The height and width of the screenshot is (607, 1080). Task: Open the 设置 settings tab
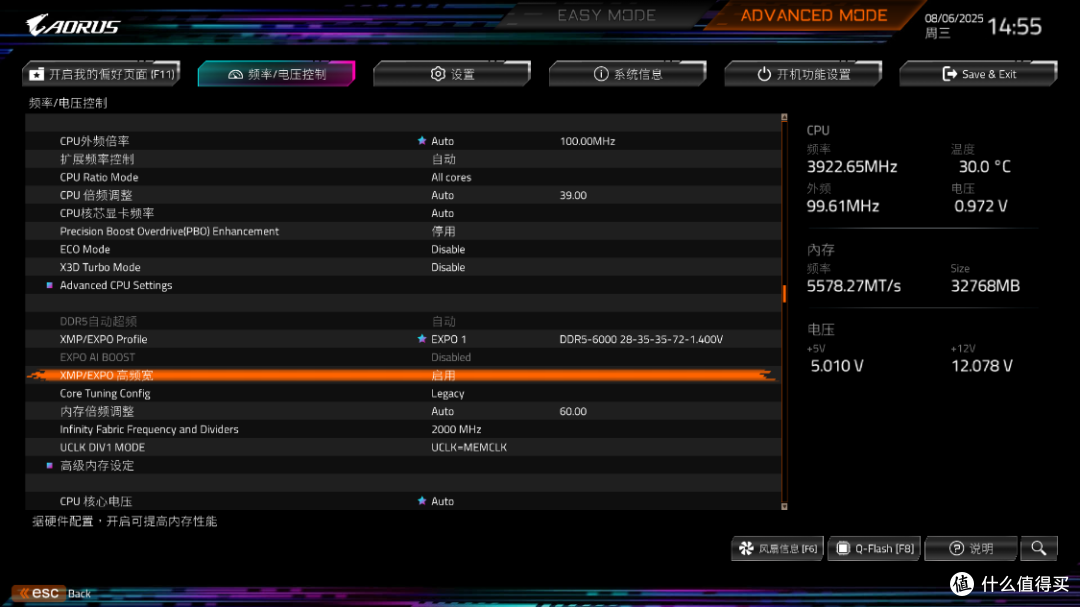tap(452, 74)
